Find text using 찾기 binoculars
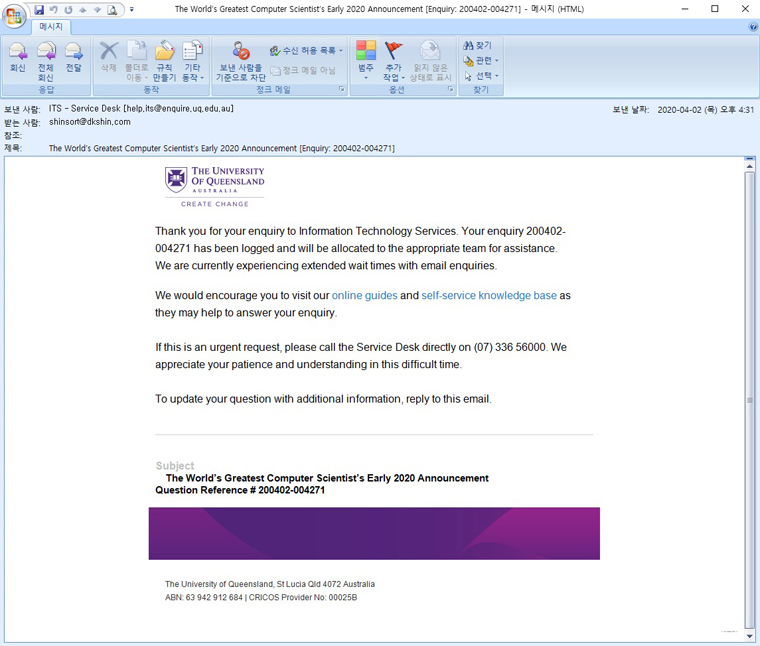Image resolution: width=760 pixels, height=646 pixels. [477, 45]
